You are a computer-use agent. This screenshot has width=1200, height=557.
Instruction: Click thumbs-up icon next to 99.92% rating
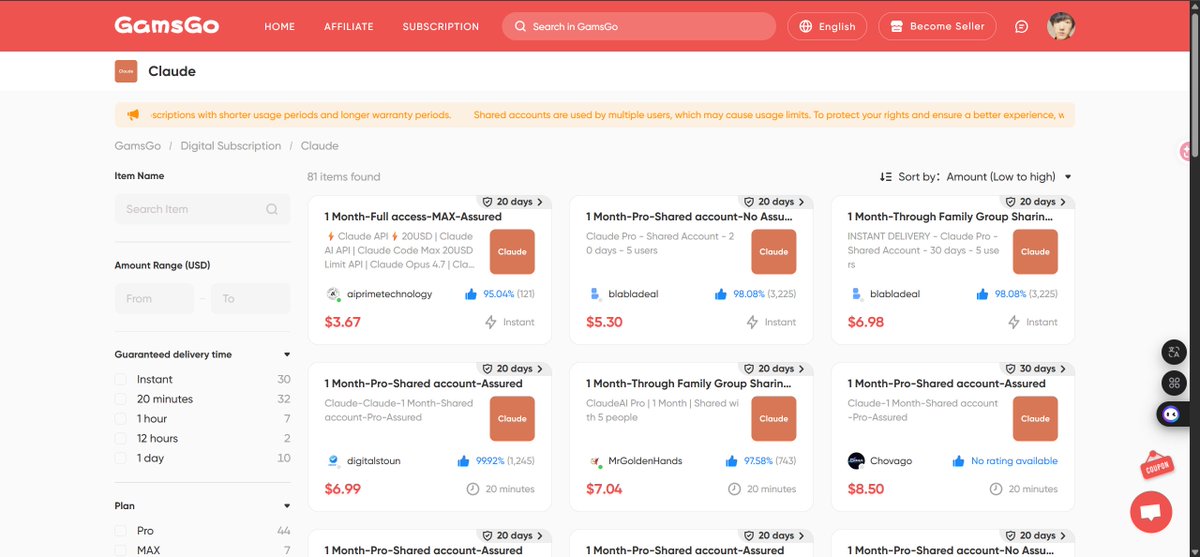click(x=464, y=461)
